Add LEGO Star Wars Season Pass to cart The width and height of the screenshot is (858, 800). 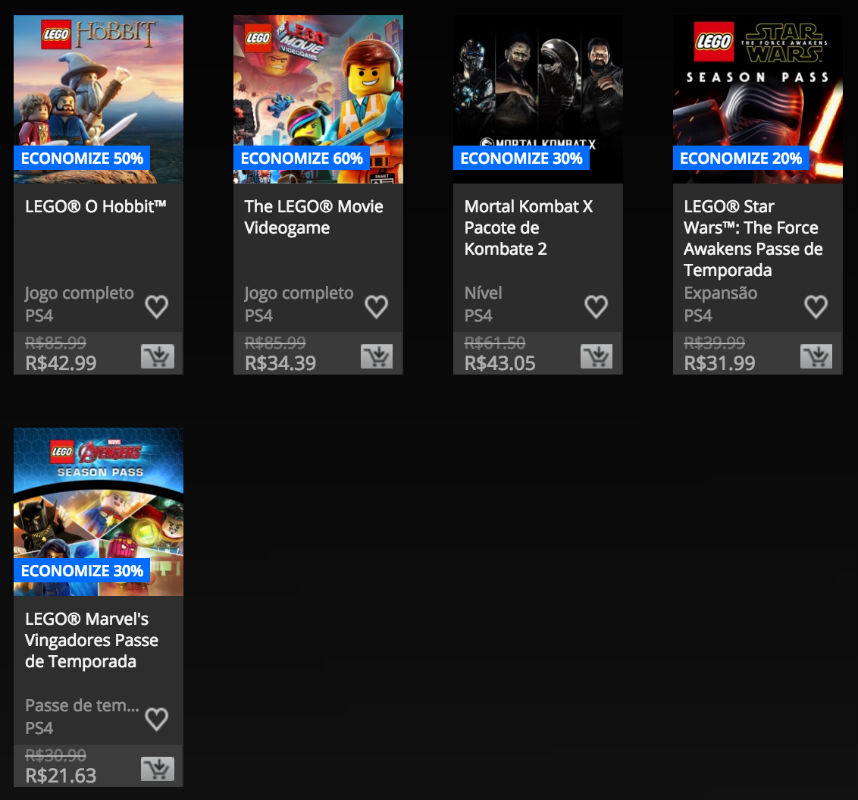(816, 356)
